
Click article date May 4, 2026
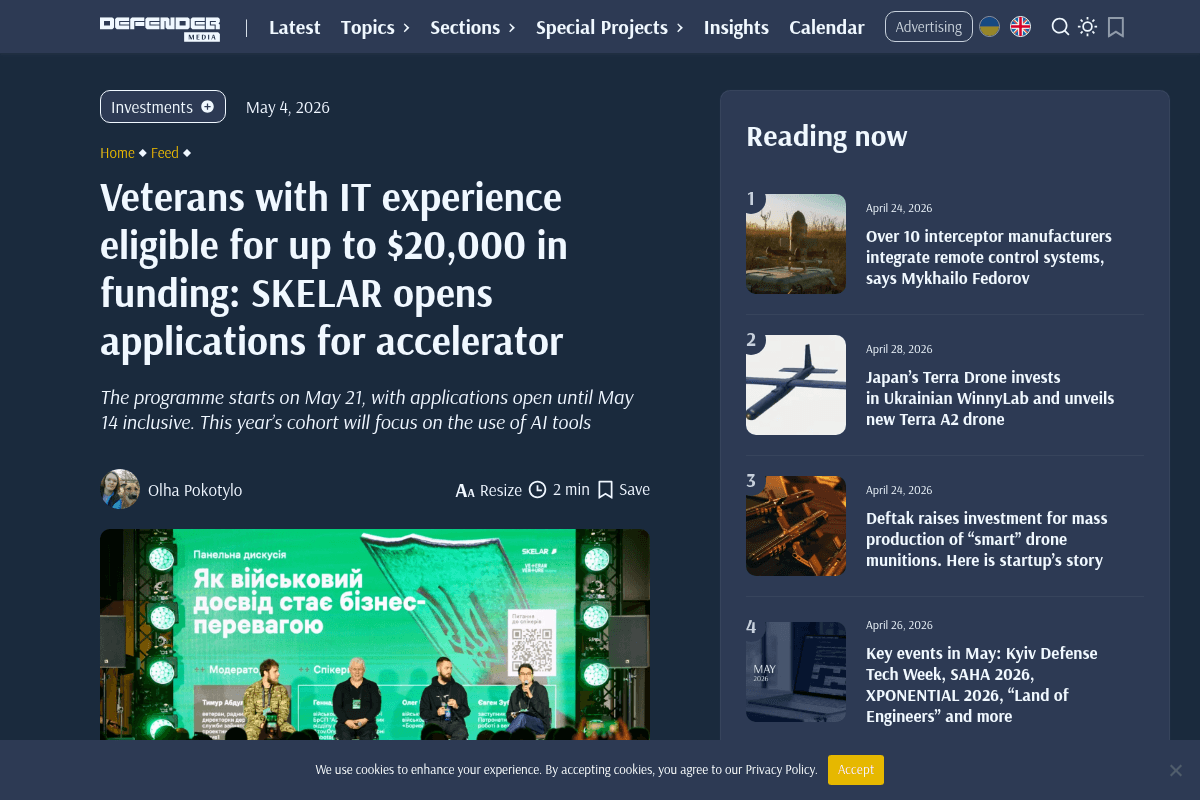[288, 107]
